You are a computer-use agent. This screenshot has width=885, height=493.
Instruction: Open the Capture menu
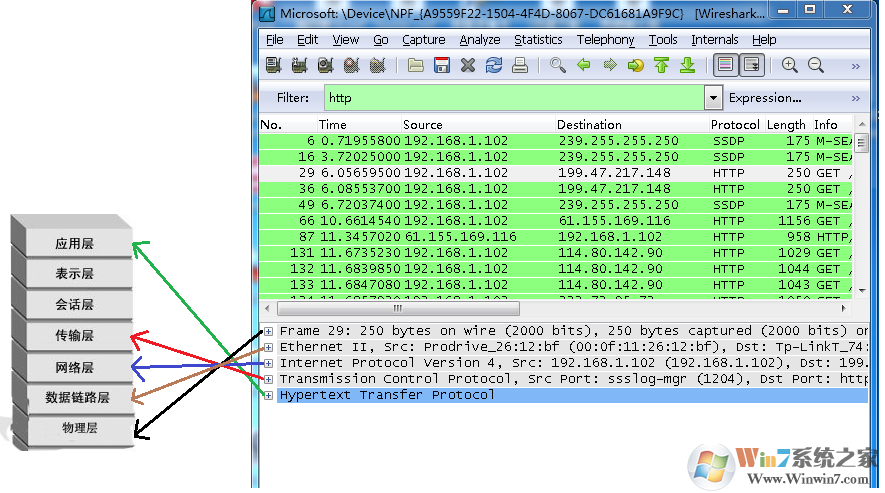tap(423, 40)
